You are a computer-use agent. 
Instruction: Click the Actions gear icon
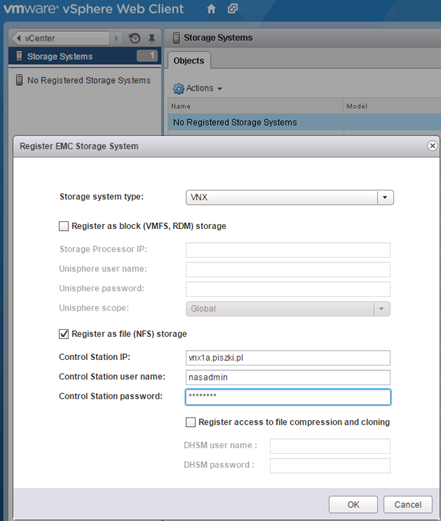178,89
